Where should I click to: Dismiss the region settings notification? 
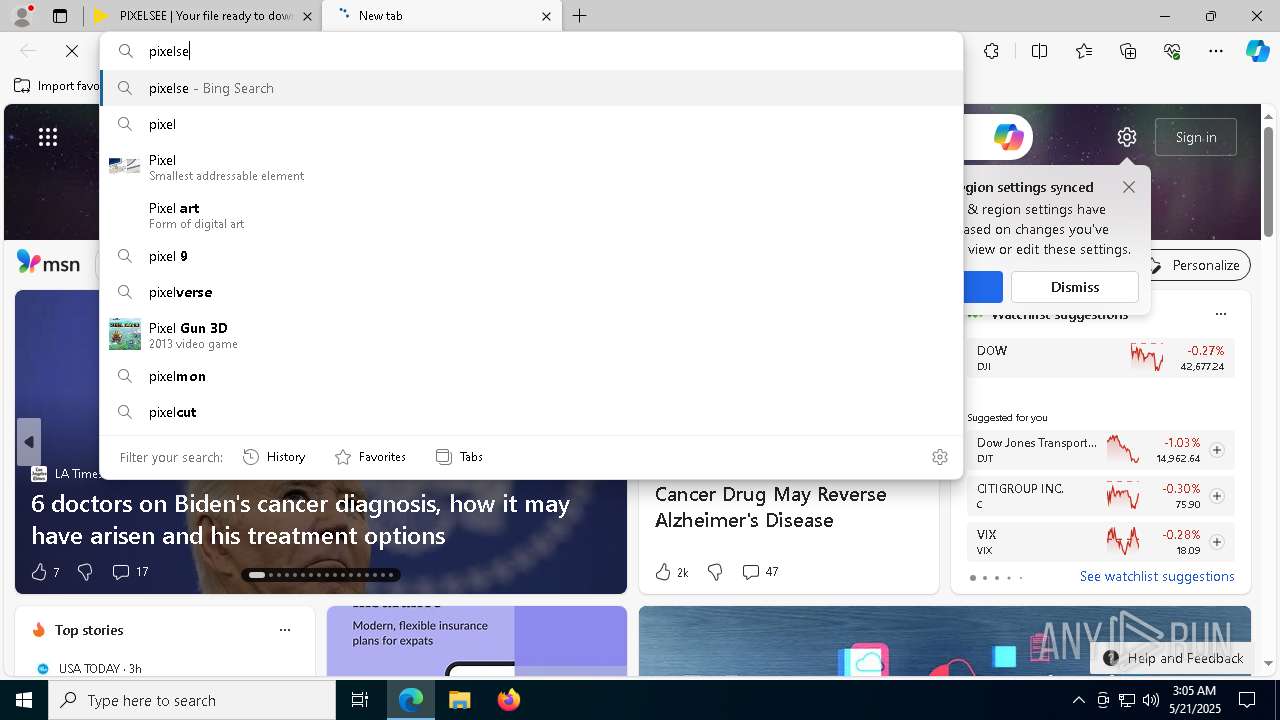(1075, 287)
